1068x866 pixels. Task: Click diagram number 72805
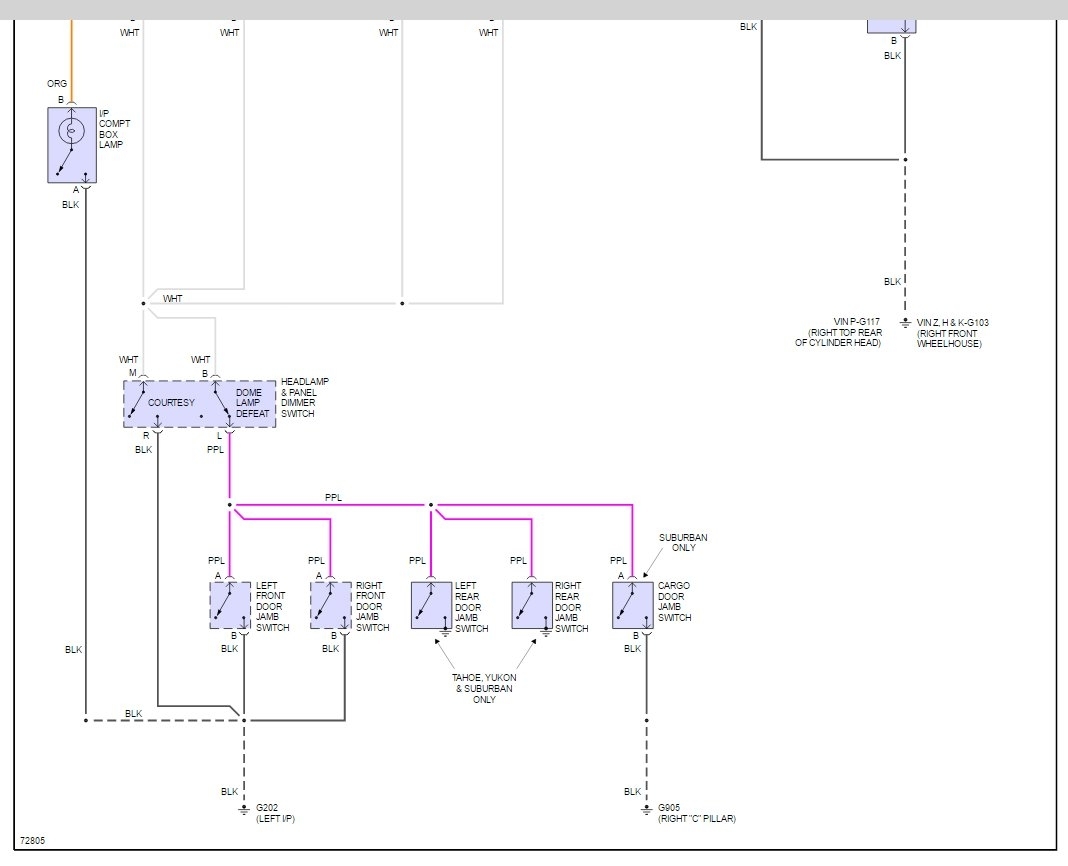pos(32,841)
